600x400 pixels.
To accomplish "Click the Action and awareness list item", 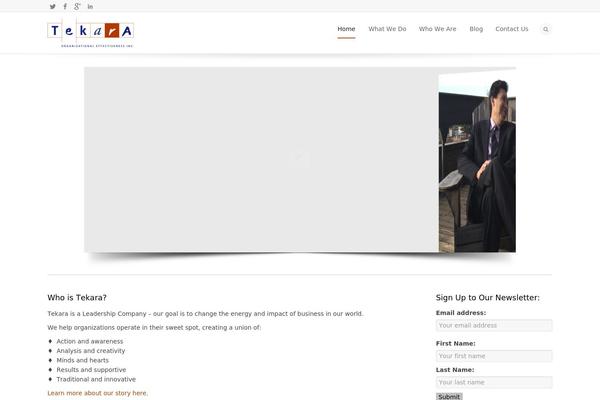I will [90, 341].
